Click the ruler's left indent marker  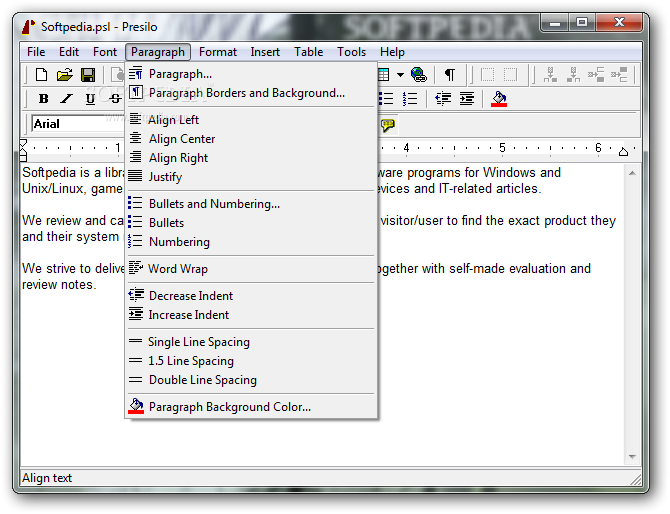23,150
